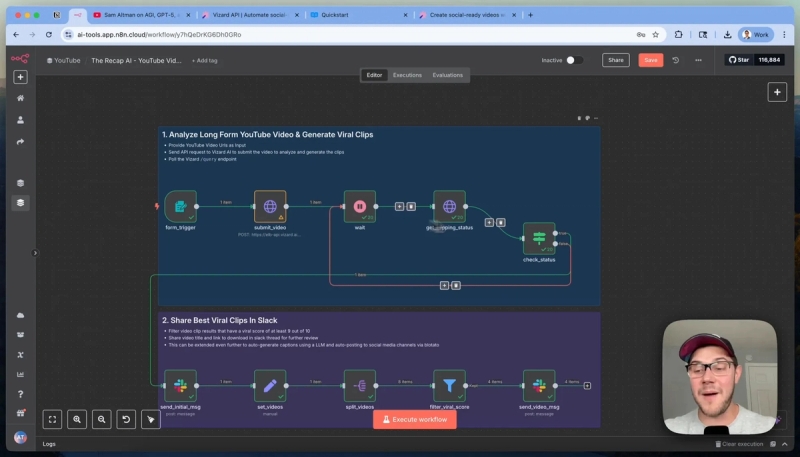The image size is (800, 457).
Task: Click the reset zoom button
Action: (126, 419)
